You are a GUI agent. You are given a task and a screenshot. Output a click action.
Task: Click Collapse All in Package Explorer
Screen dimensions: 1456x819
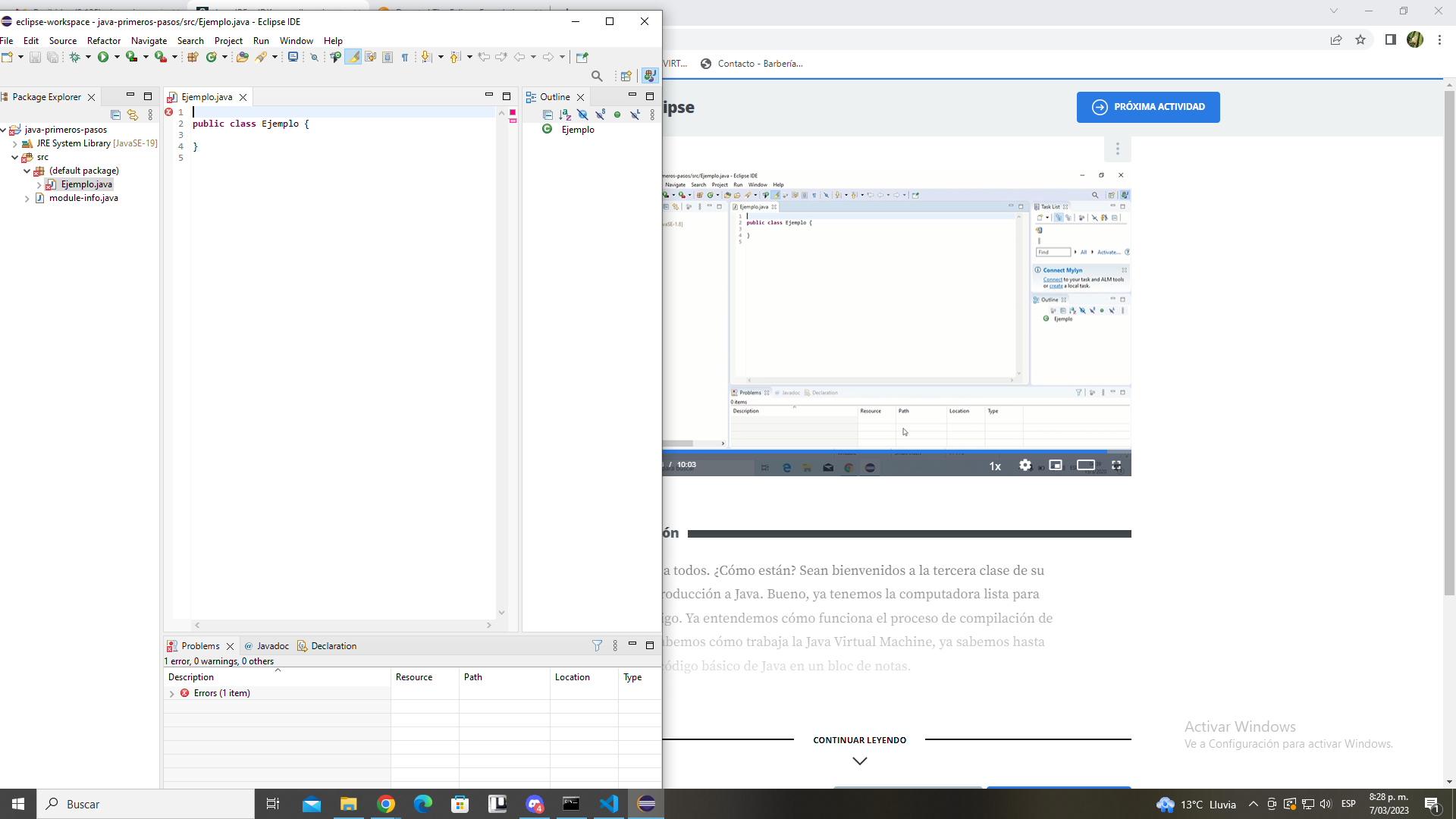[x=115, y=115]
